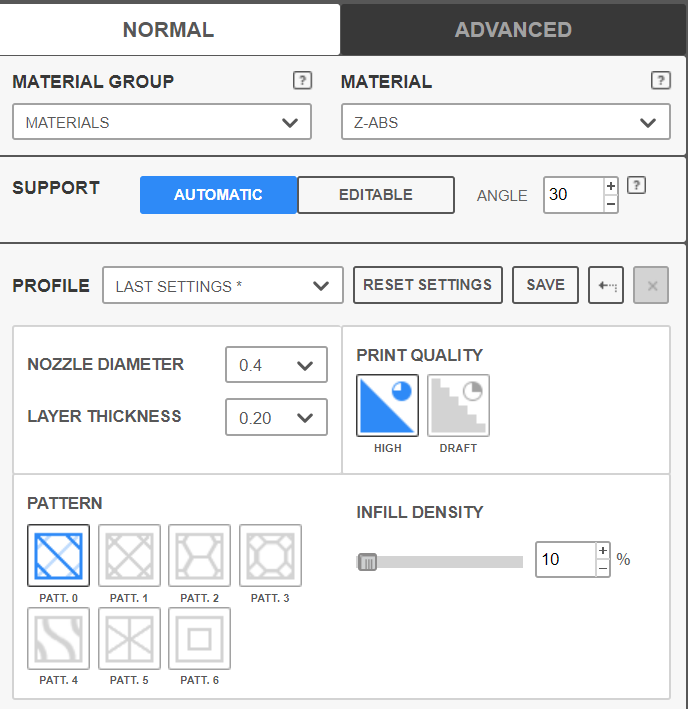
Task: Expand the Z-ABS material dropdown
Action: (x=505, y=123)
